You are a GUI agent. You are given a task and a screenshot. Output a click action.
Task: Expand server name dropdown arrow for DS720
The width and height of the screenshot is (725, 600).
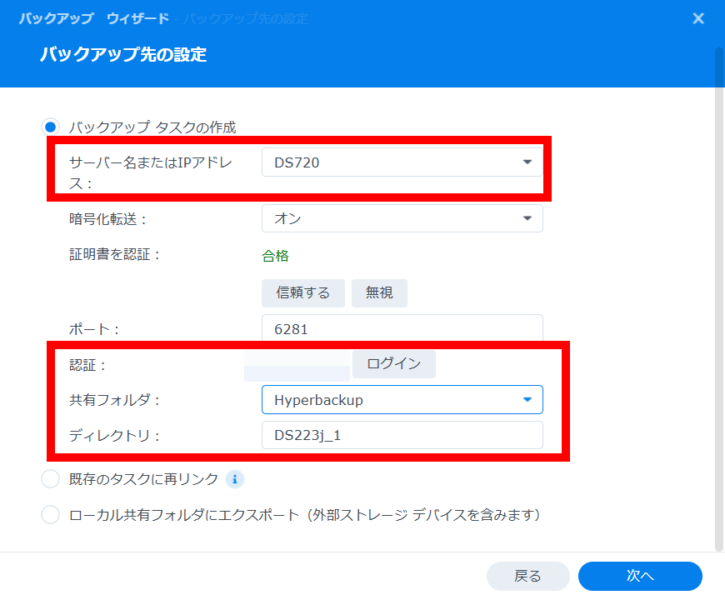coord(527,162)
